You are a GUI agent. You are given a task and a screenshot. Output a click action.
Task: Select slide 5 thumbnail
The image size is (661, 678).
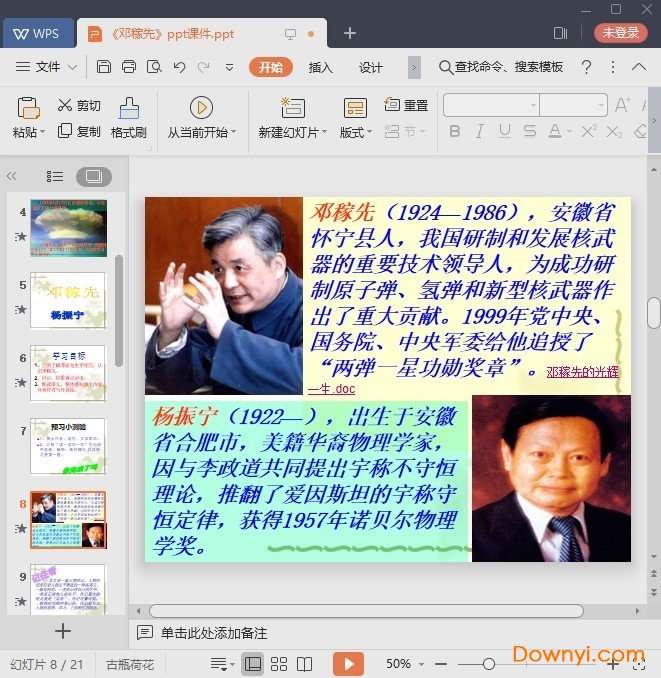click(68, 300)
